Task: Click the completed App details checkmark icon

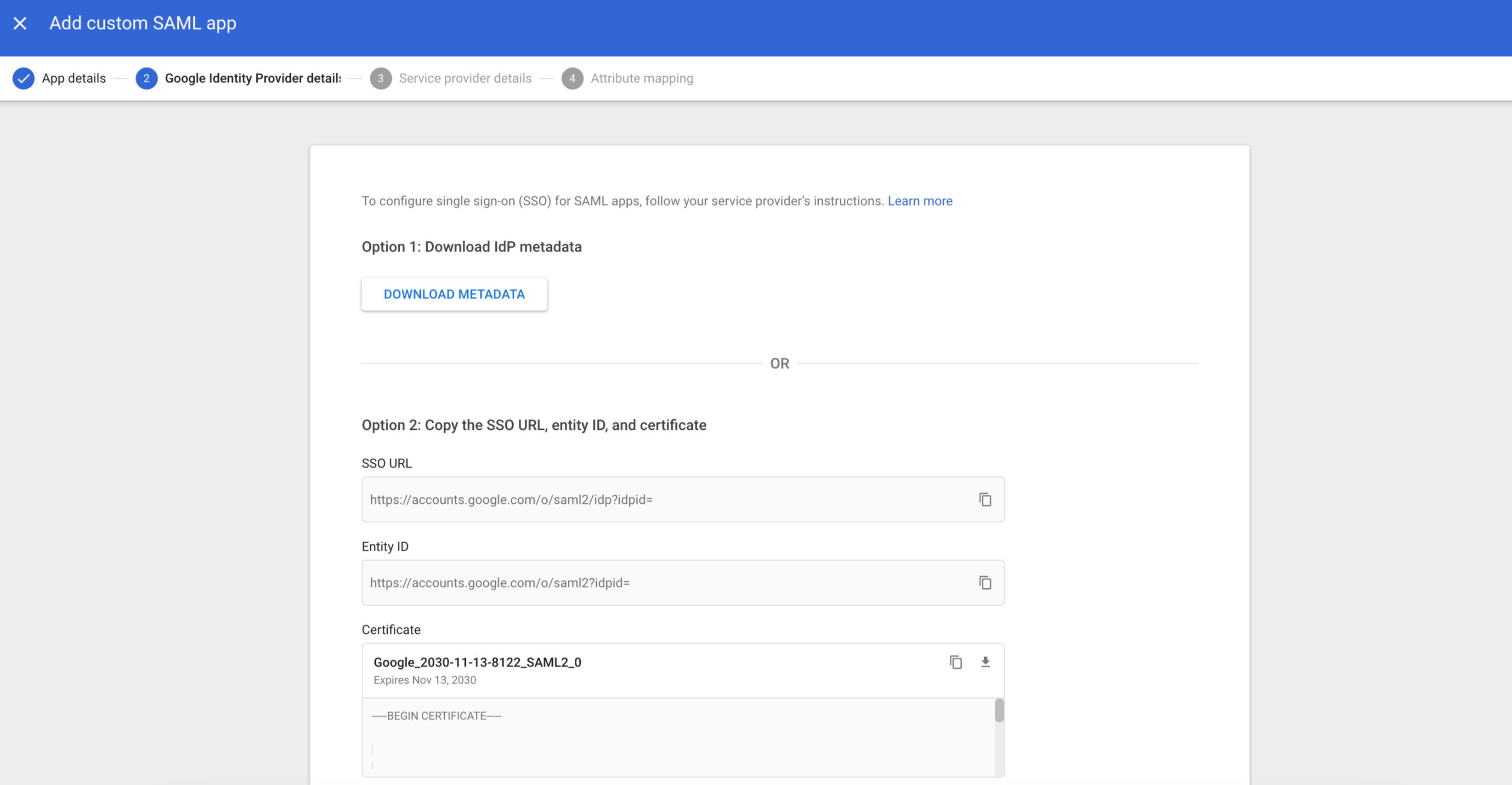Action: [x=23, y=79]
